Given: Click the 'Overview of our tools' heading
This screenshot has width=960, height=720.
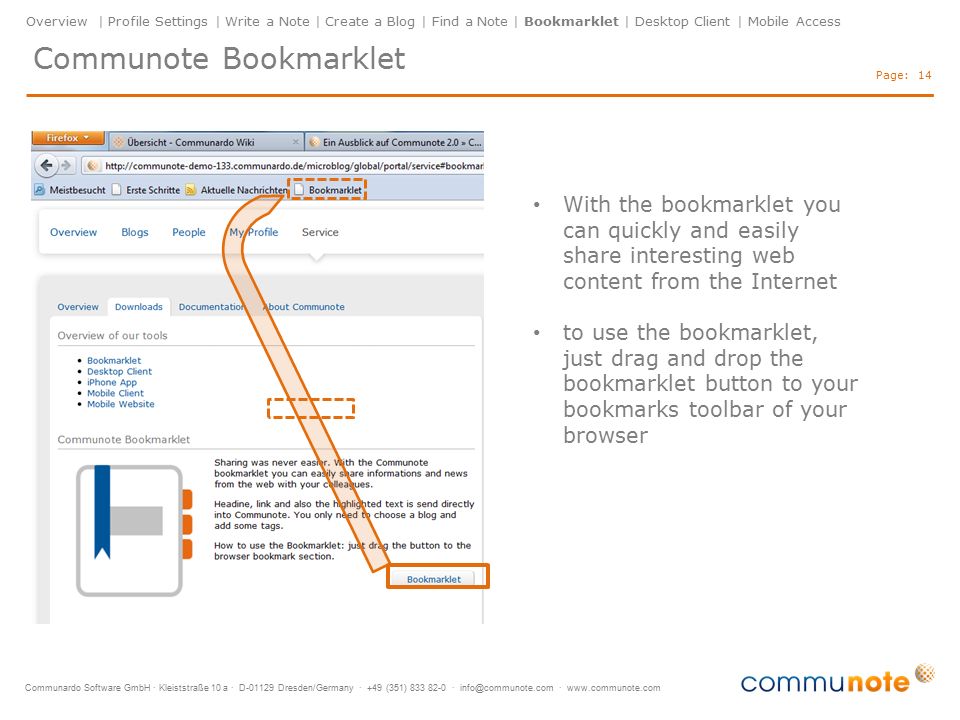Looking at the screenshot, I should pyautogui.click(x=112, y=336).
